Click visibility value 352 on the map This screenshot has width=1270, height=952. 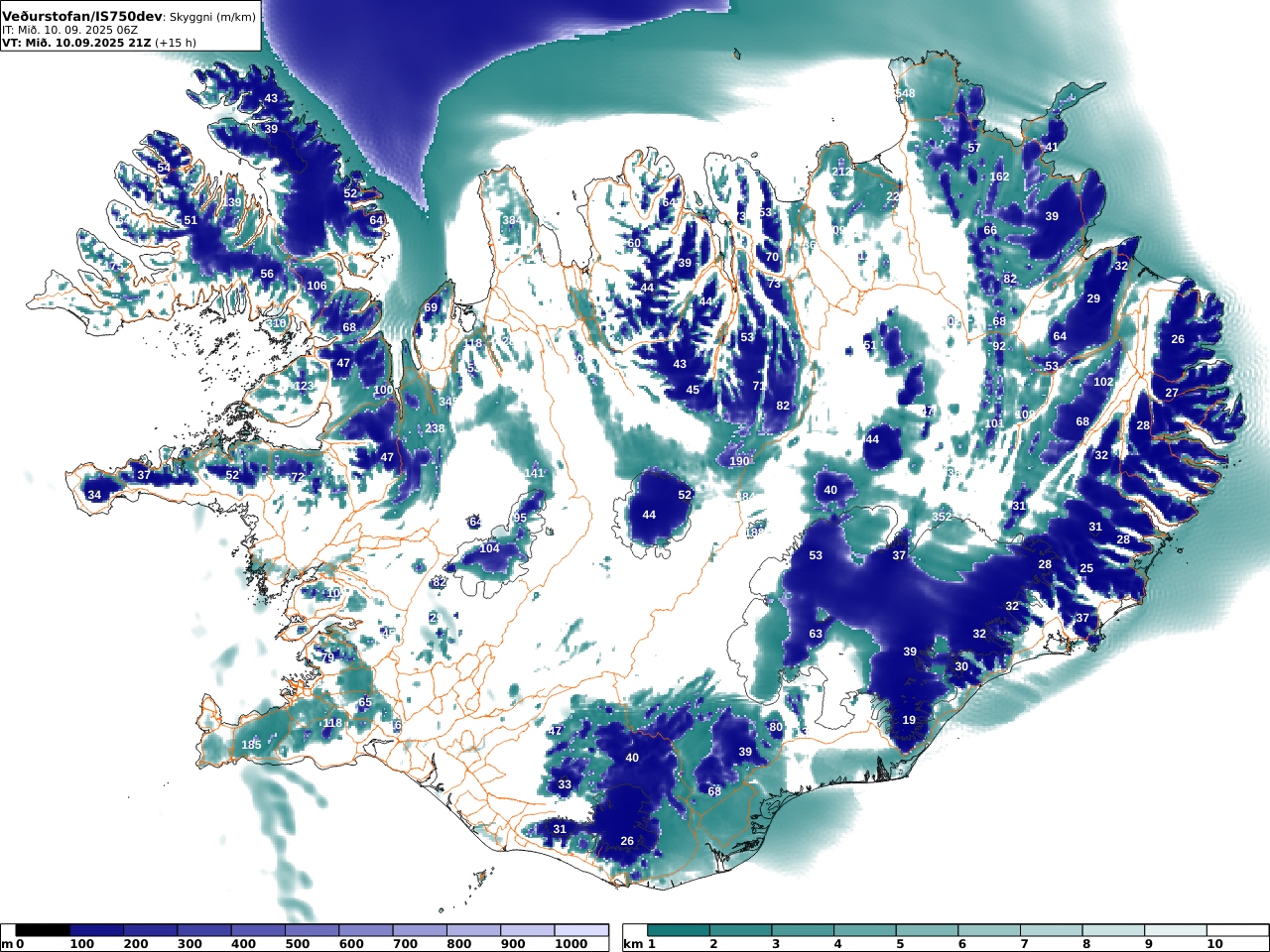pyautogui.click(x=942, y=518)
